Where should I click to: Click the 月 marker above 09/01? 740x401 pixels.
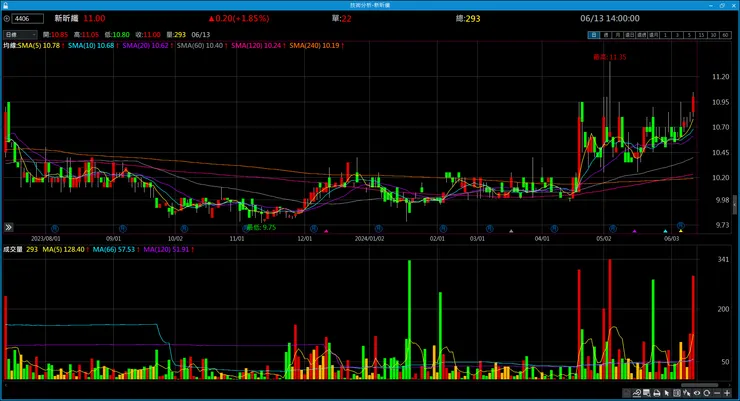pos(122,228)
